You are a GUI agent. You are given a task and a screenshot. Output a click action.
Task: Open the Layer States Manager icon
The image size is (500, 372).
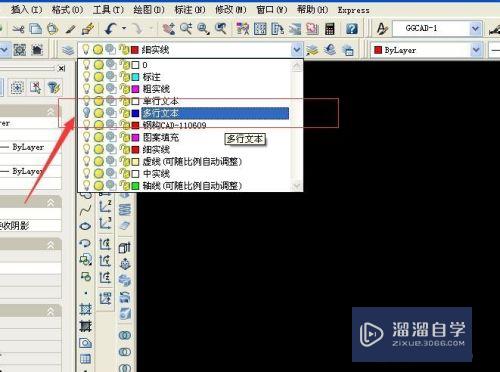(348, 50)
